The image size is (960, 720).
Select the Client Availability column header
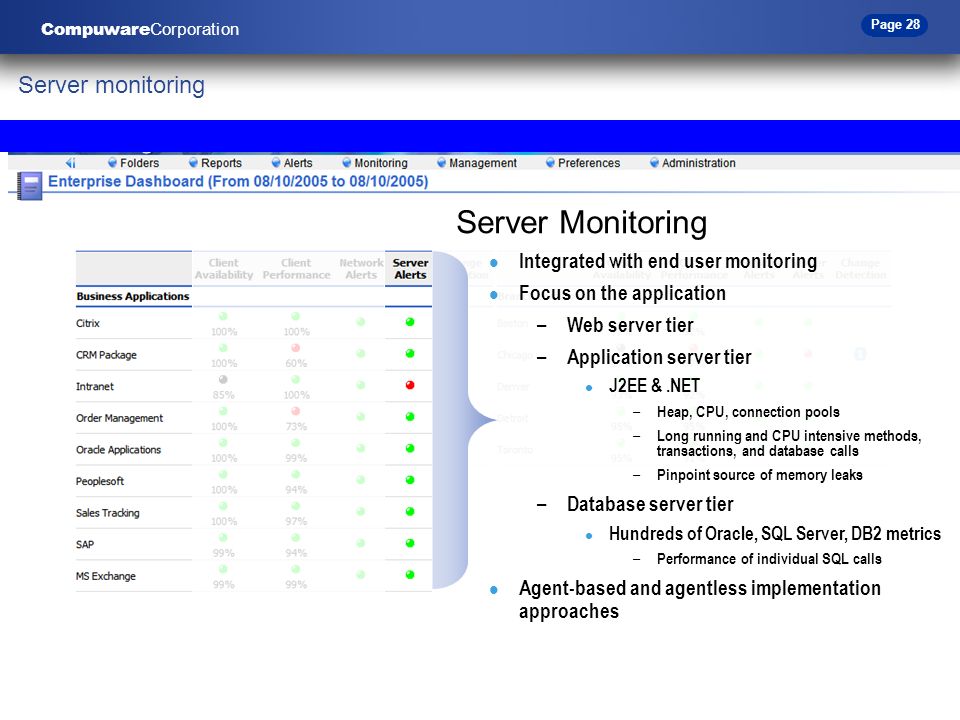[x=223, y=269]
